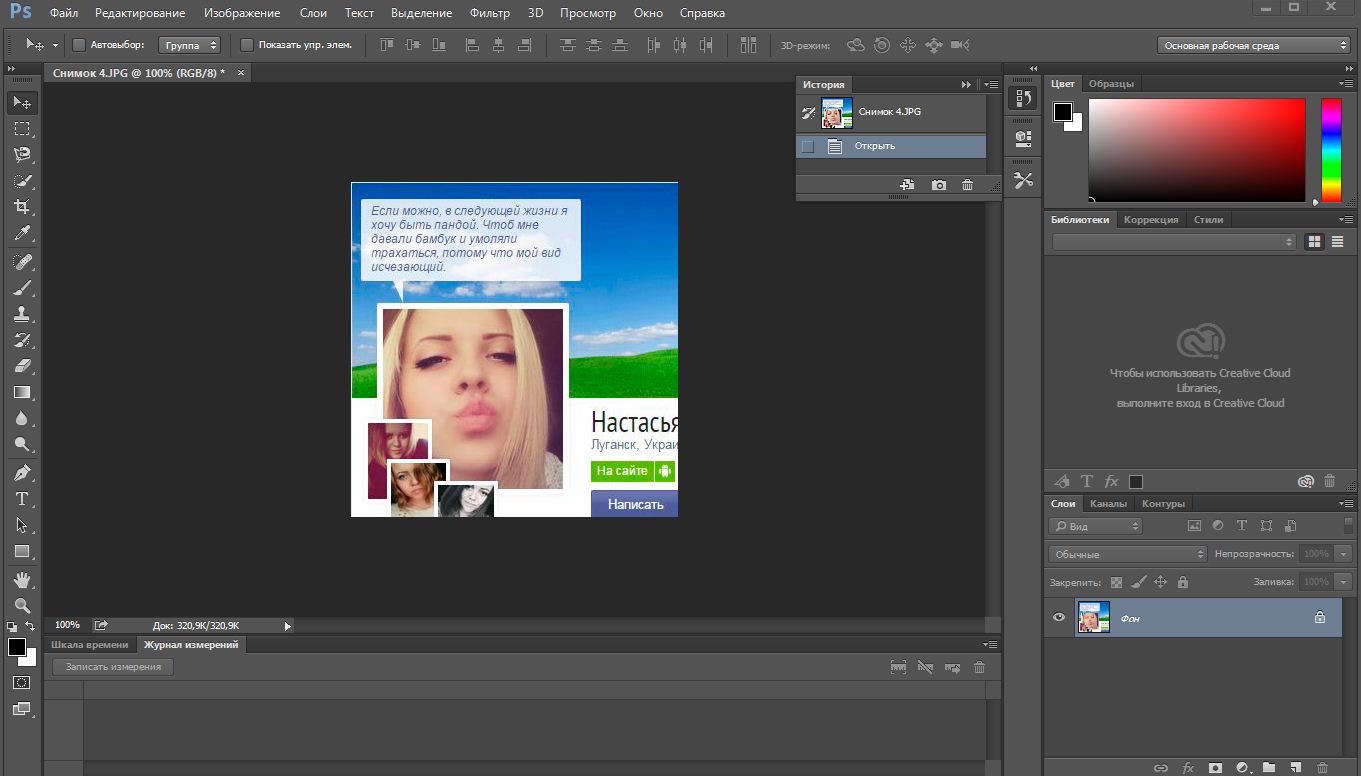Create new group folder in Layers panel
This screenshot has width=1361, height=776.
[x=1269, y=768]
